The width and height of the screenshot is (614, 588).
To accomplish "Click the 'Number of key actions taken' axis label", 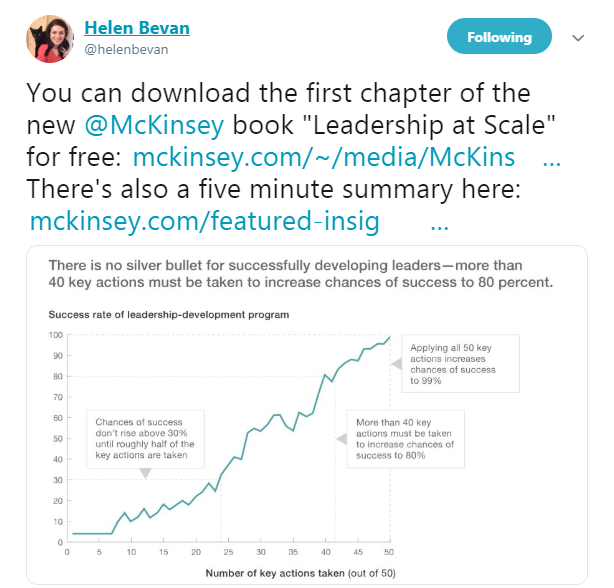I will 300,573.
